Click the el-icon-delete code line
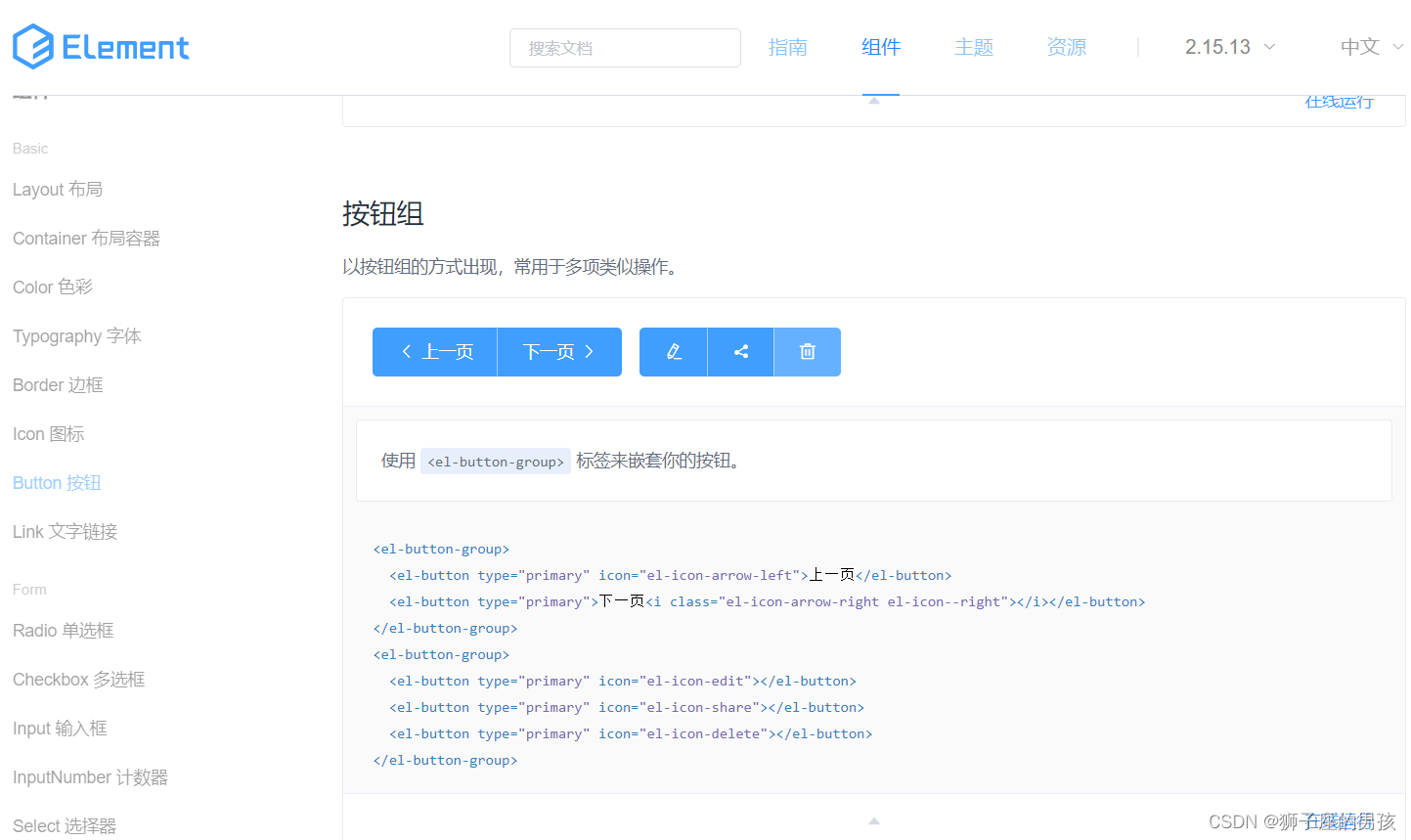Screen dimensions: 1411x840 click(631, 733)
